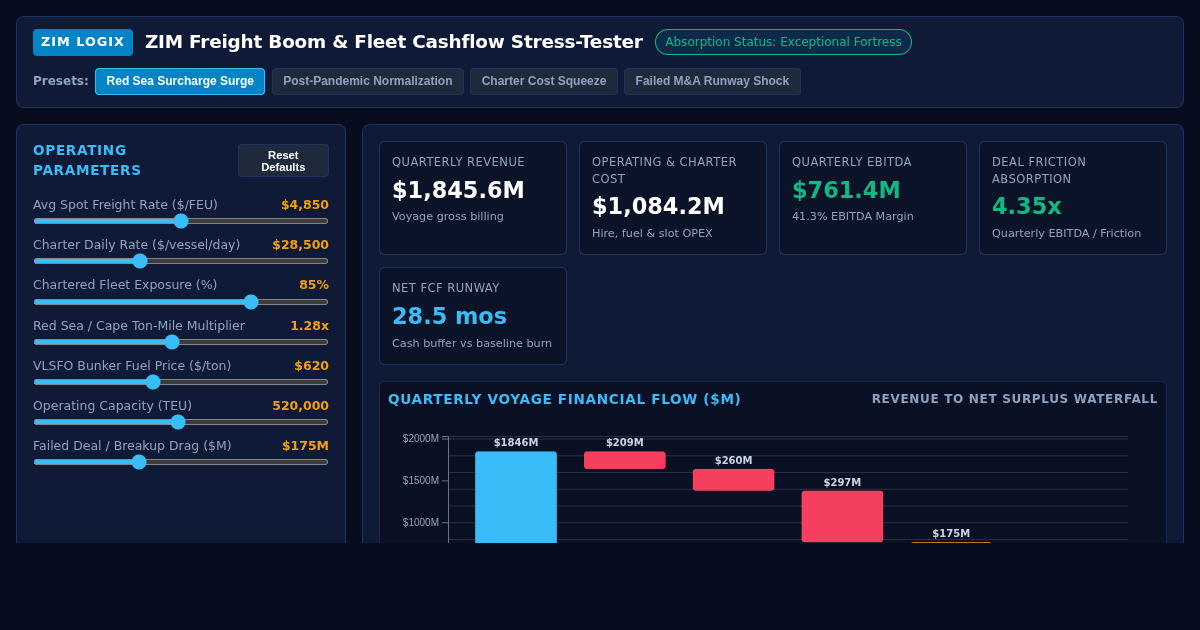
Task: Click the Operating & Charter Cost card
Action: 673,198
